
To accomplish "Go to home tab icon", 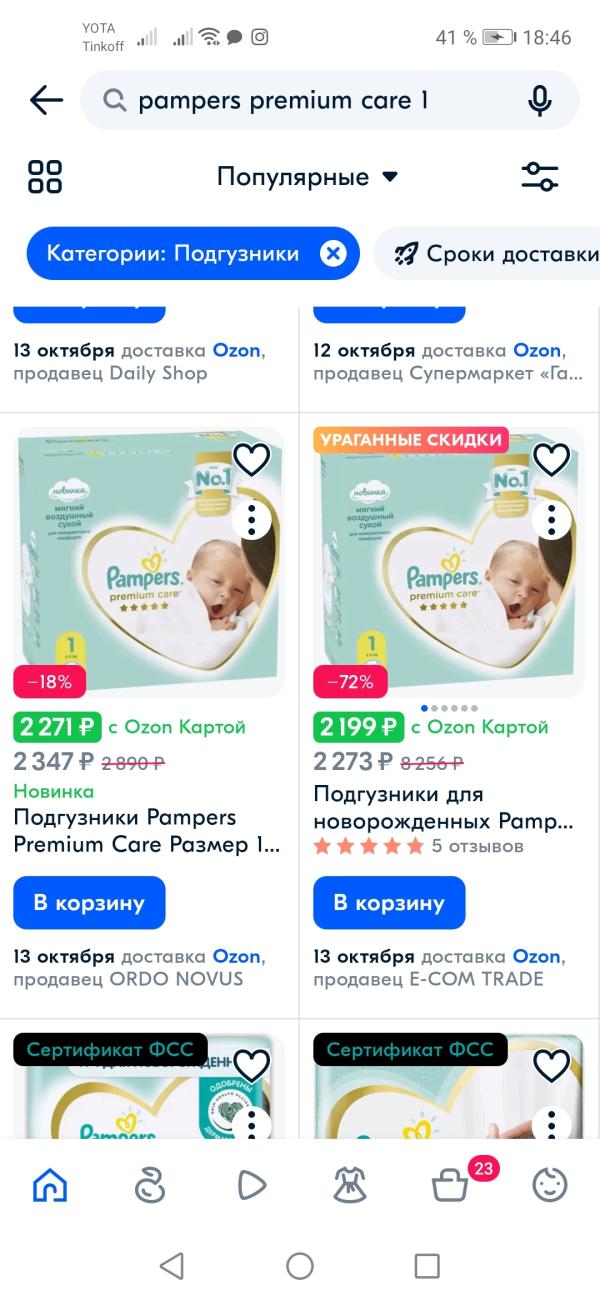I will click(x=50, y=1185).
